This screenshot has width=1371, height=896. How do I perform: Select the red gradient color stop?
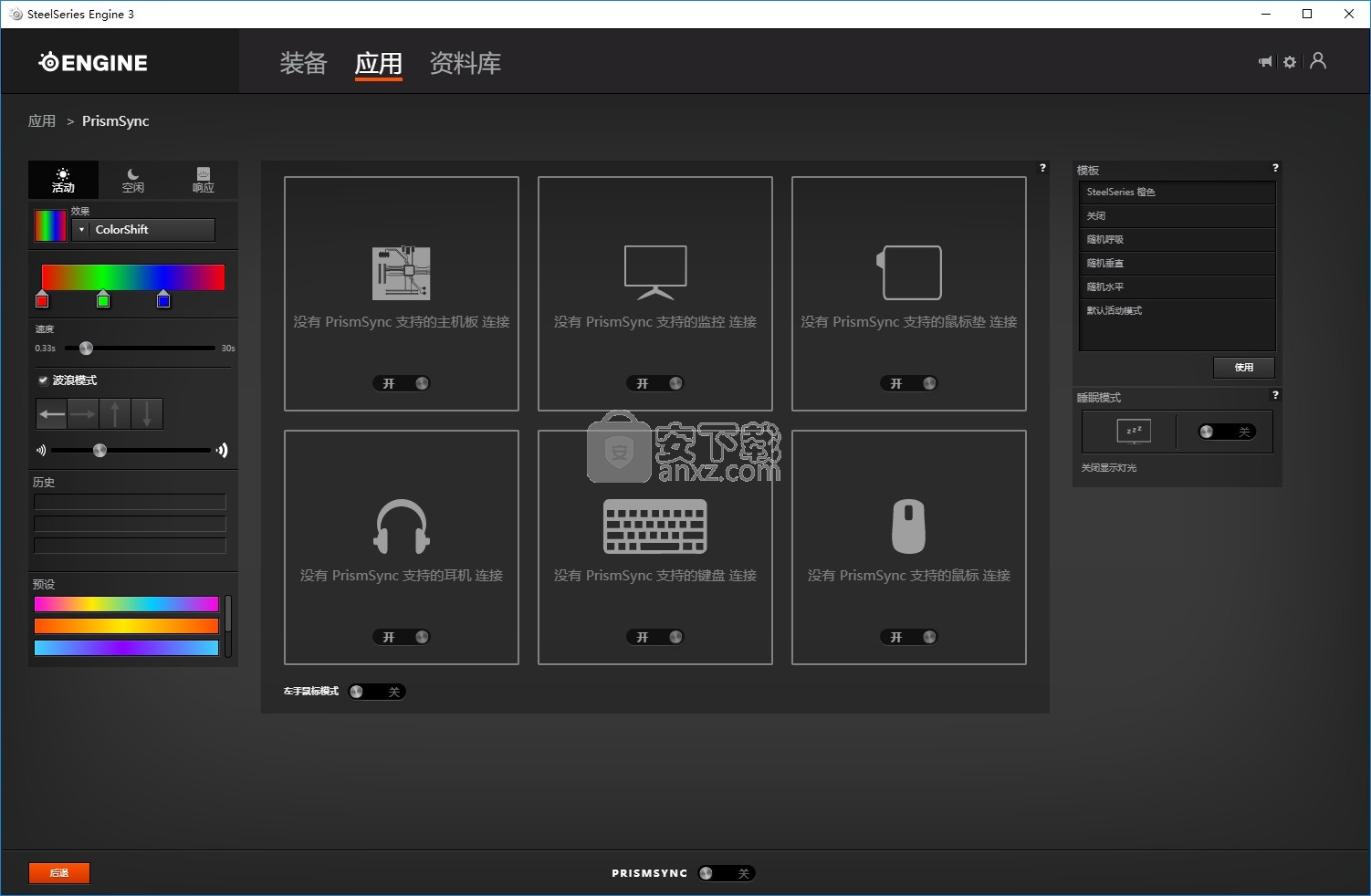[42, 299]
